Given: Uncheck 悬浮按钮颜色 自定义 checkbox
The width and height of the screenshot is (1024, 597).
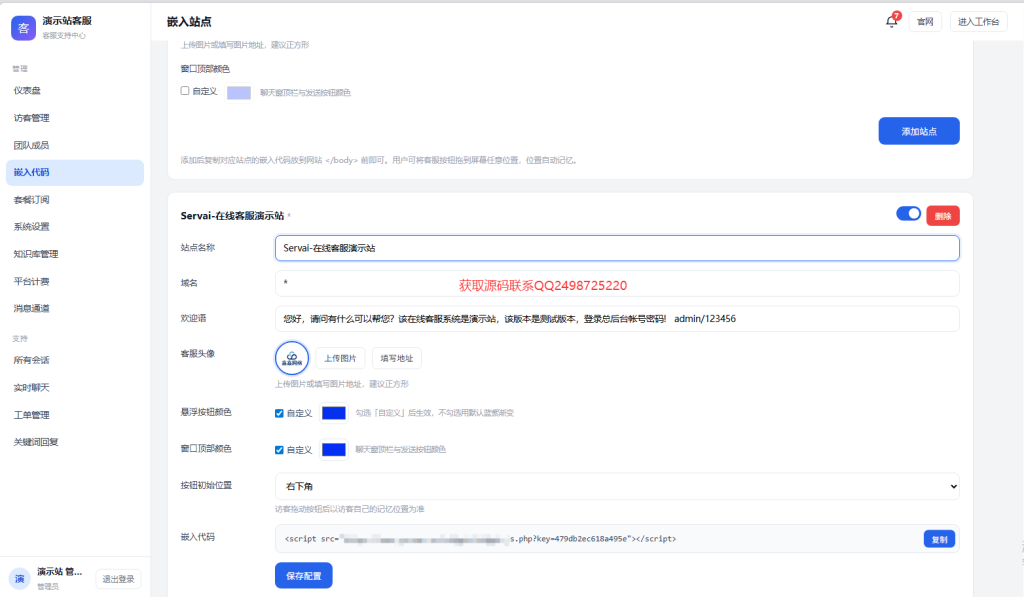Looking at the screenshot, I should pos(279,413).
